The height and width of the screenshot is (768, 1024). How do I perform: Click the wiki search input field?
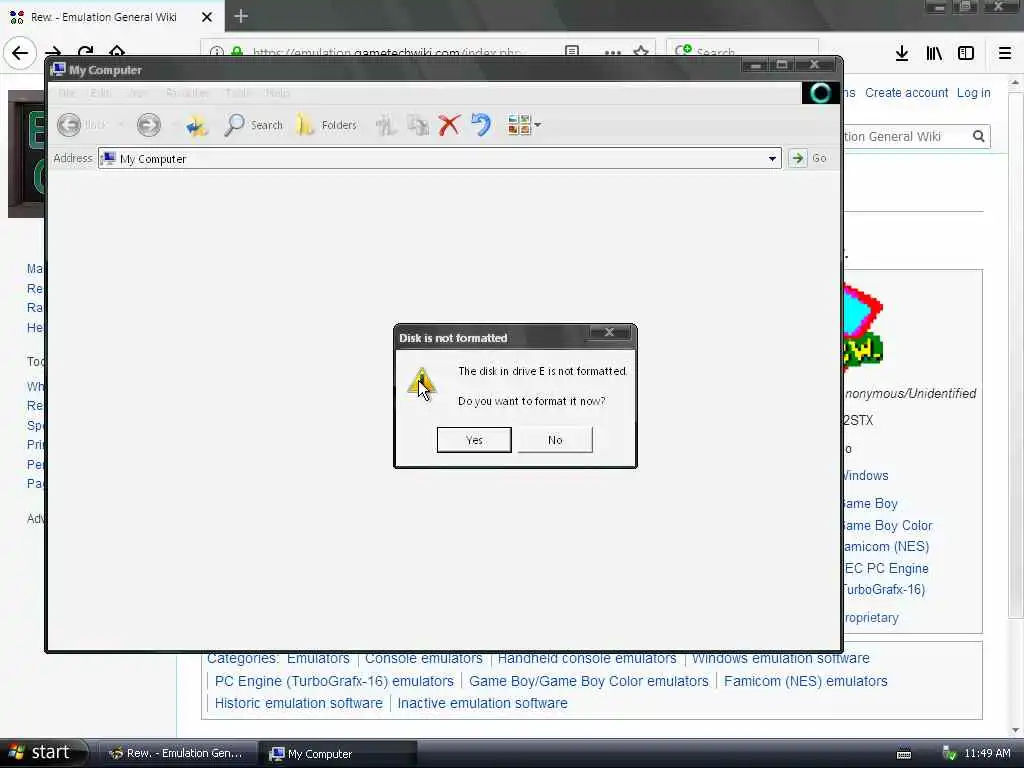tap(904, 136)
